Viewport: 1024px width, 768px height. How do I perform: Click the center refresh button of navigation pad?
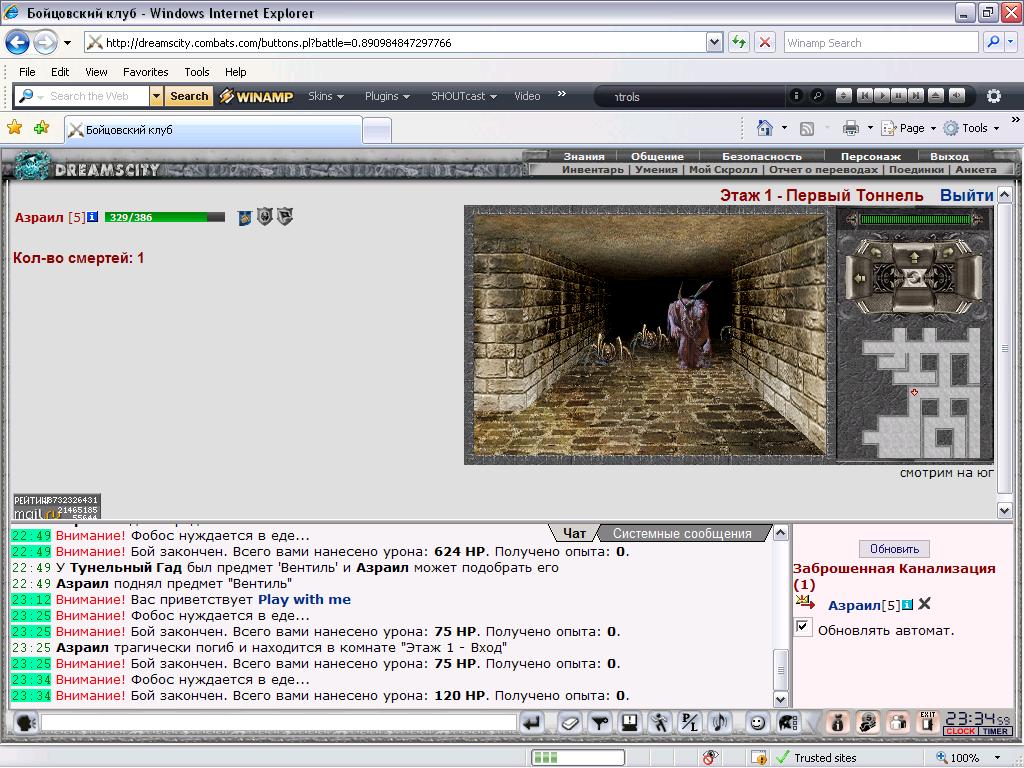coord(914,278)
